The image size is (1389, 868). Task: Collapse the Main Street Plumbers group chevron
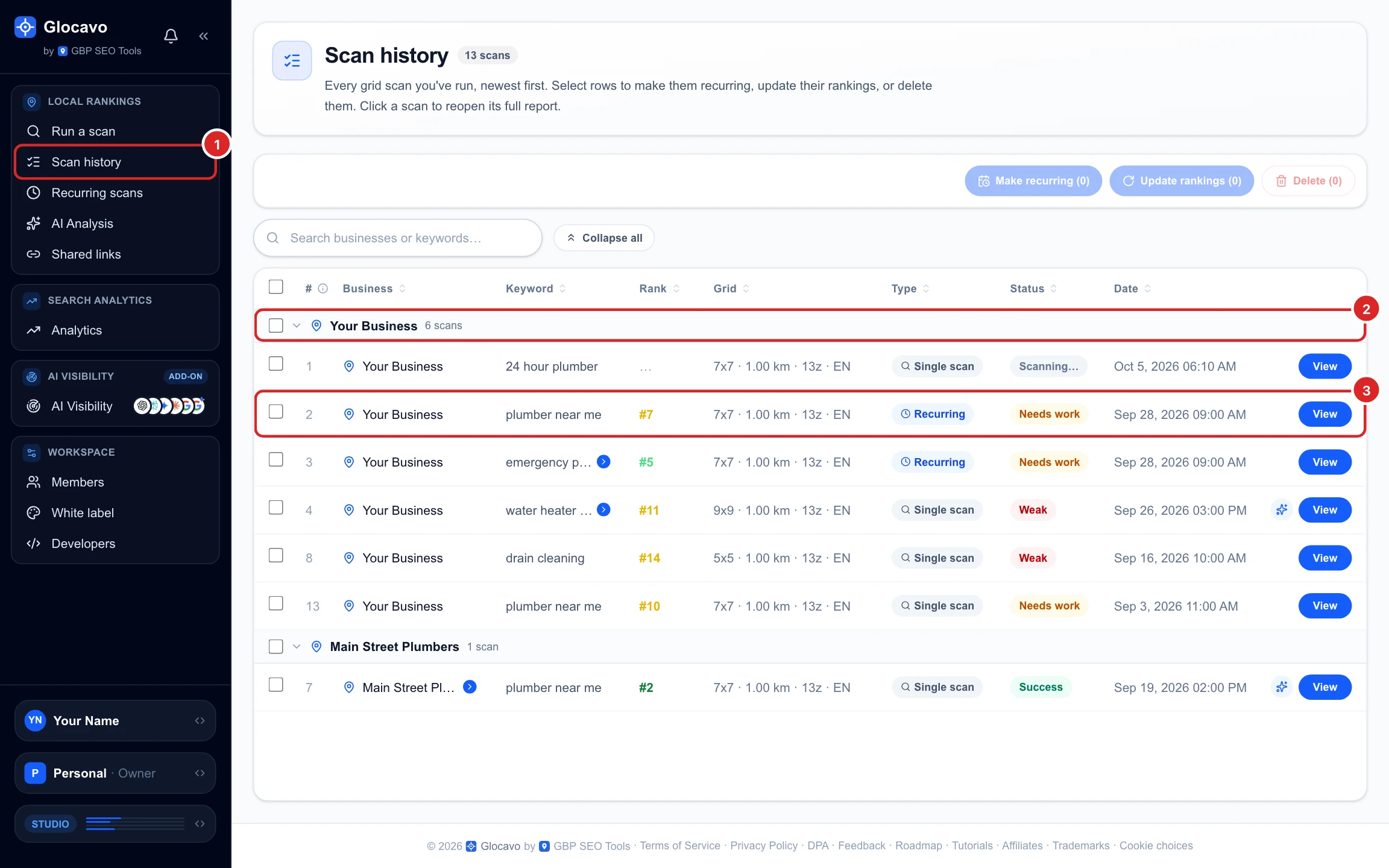tap(297, 647)
